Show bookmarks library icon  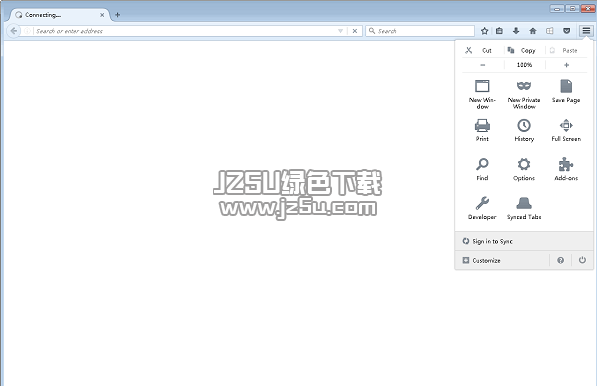click(x=499, y=31)
